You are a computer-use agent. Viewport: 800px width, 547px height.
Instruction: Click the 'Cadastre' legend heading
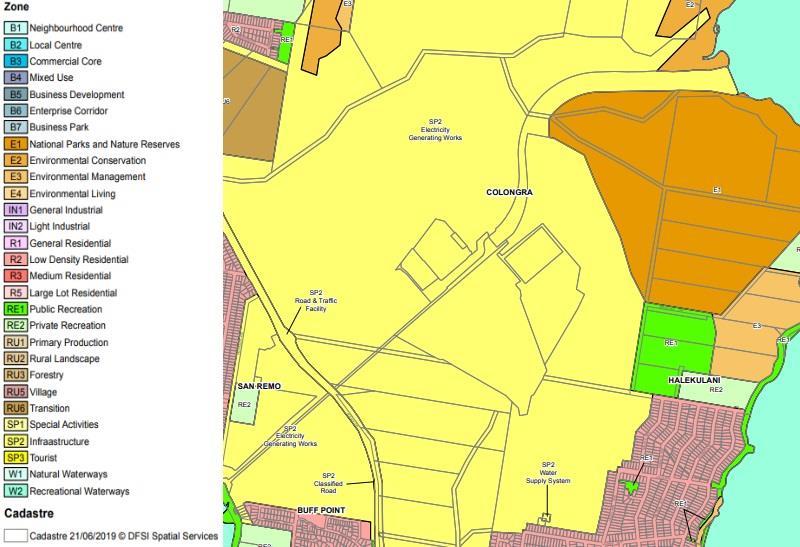(29, 513)
